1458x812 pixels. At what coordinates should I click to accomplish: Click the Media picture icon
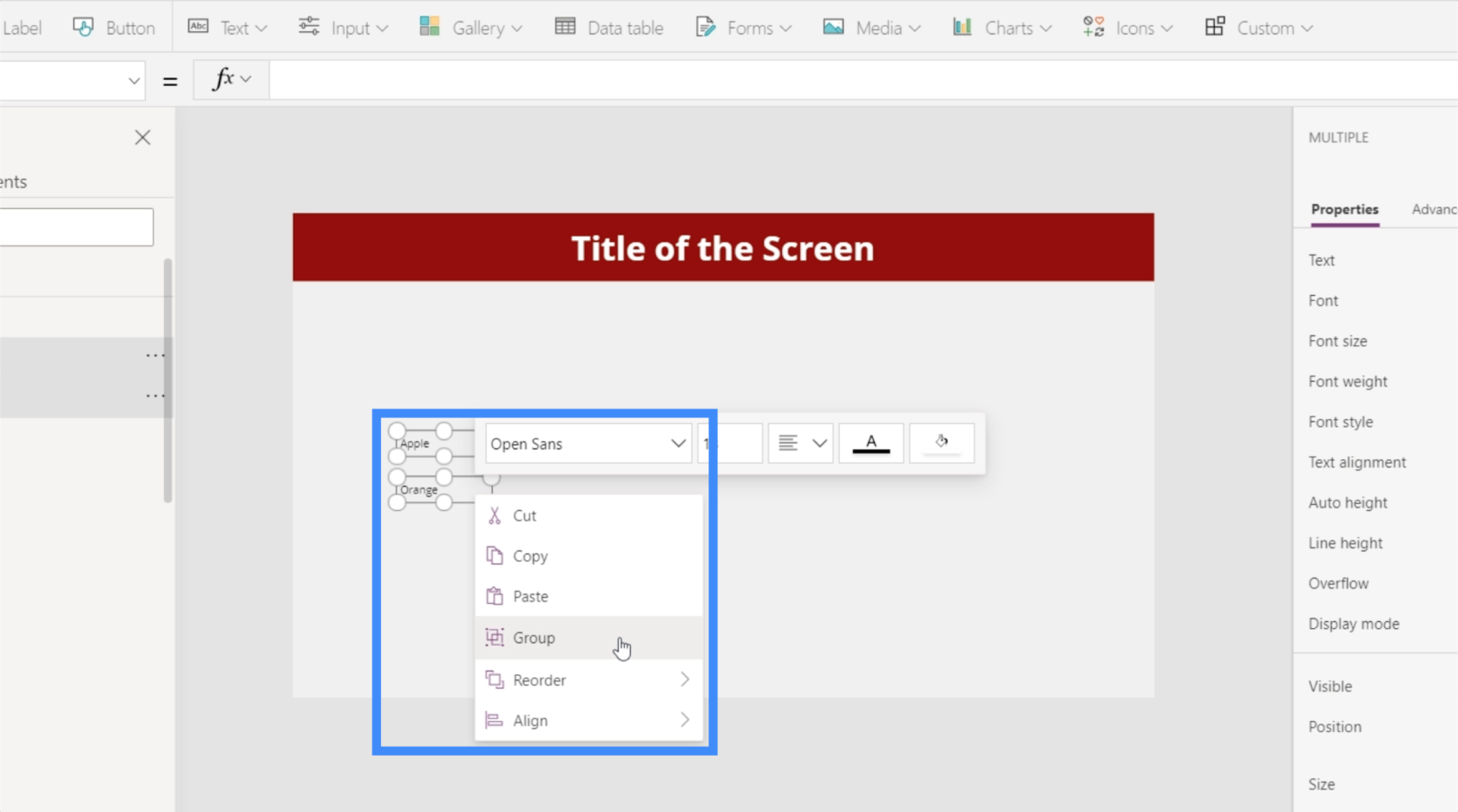coord(833,27)
